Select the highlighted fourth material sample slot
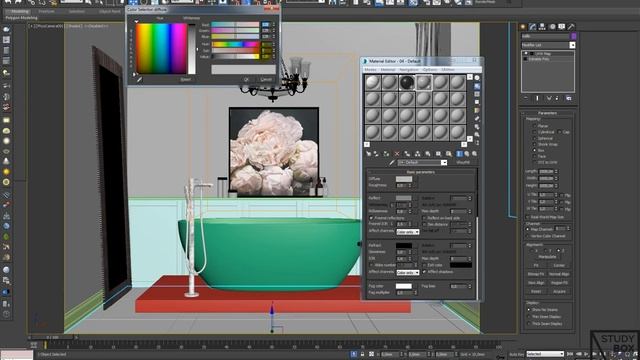Viewport: 640px width, 360px height. (424, 82)
